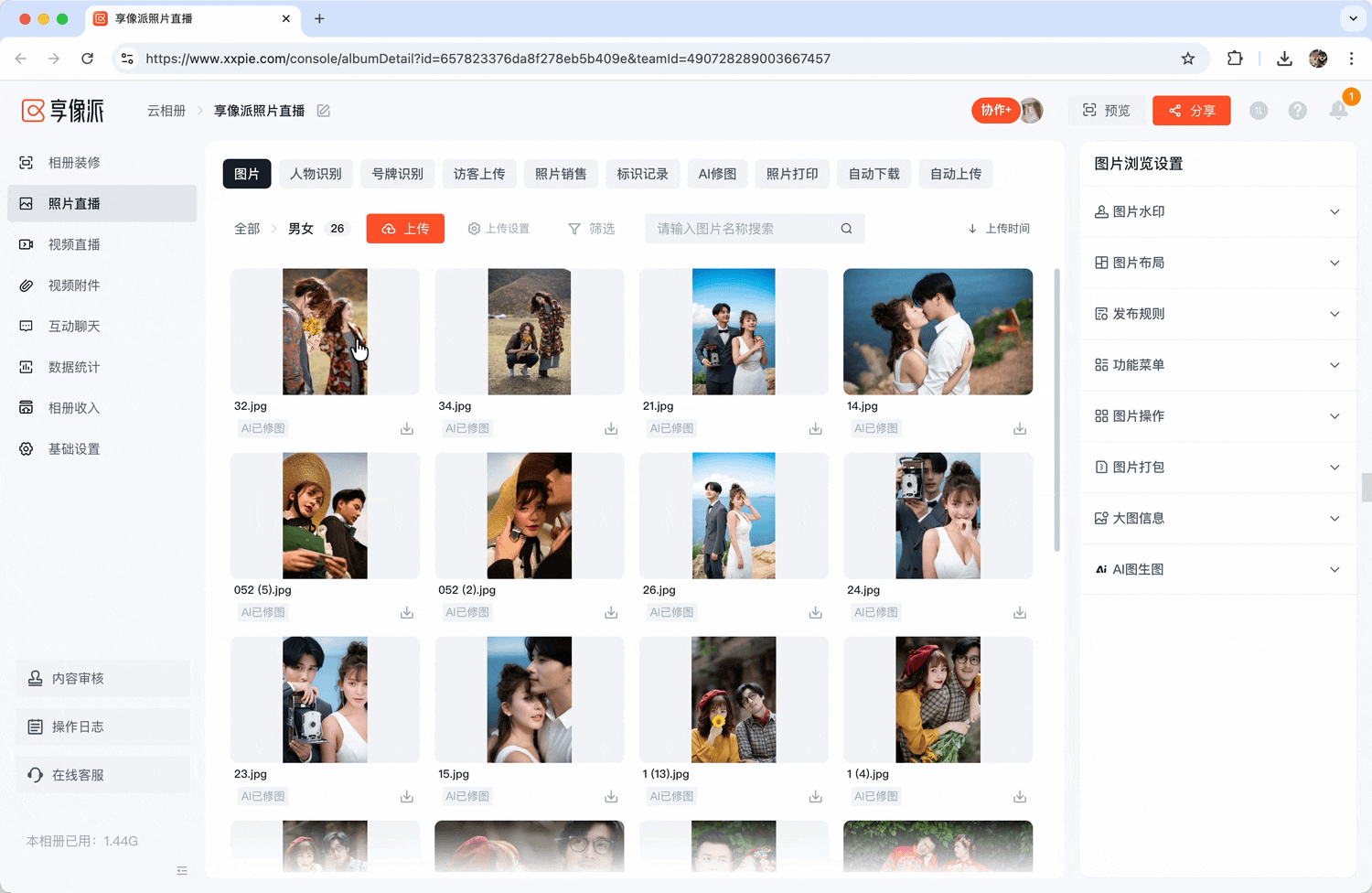1372x893 pixels.
Task: Expand 发布规则 settings
Action: pyautogui.click(x=1217, y=314)
